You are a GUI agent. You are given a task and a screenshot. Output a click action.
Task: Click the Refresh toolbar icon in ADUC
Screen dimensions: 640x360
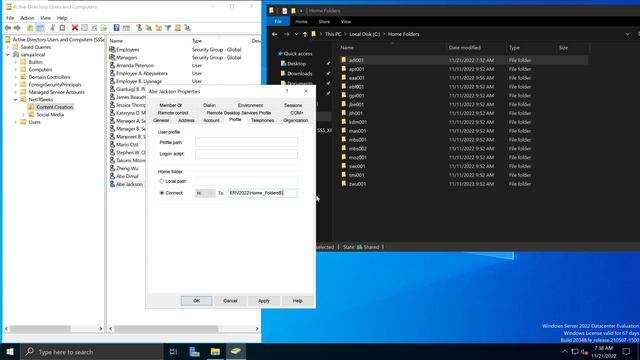click(94, 28)
